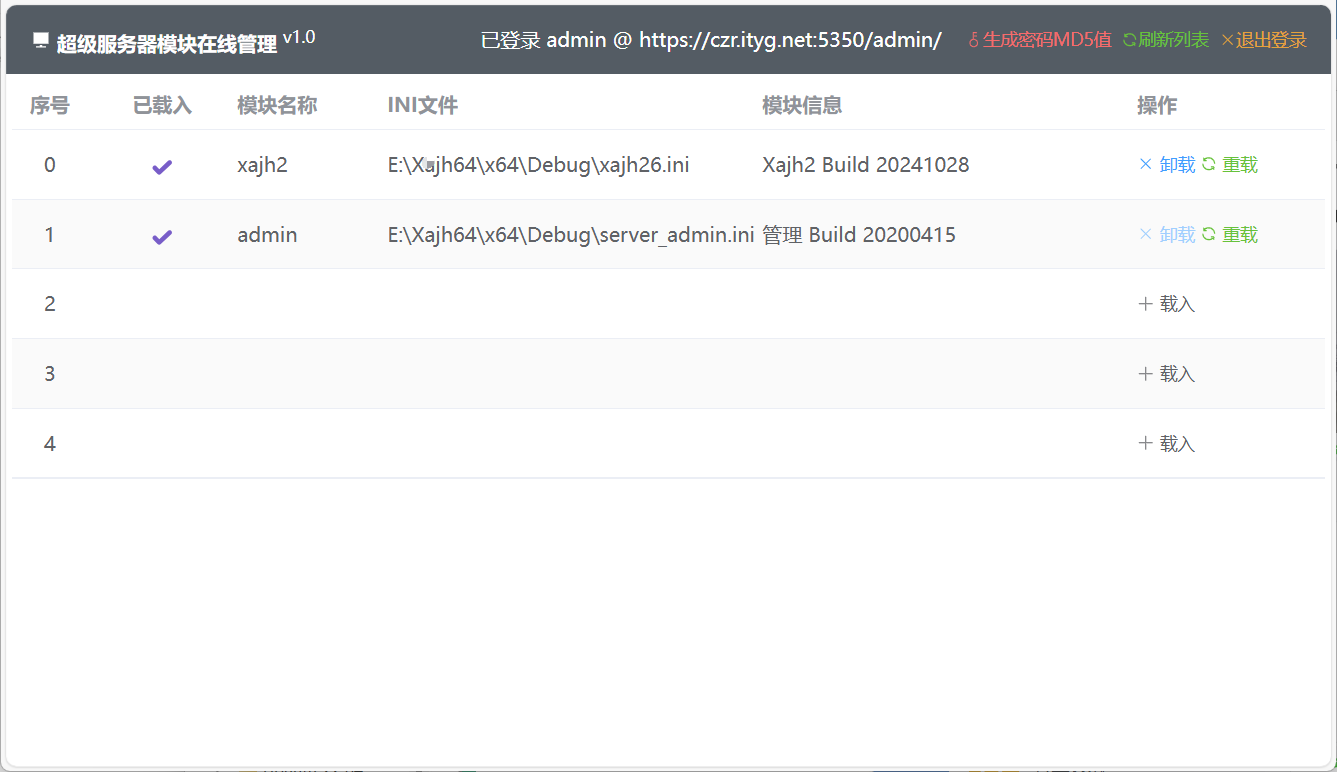Click the loaded checkmark for xajh2

click(162, 166)
